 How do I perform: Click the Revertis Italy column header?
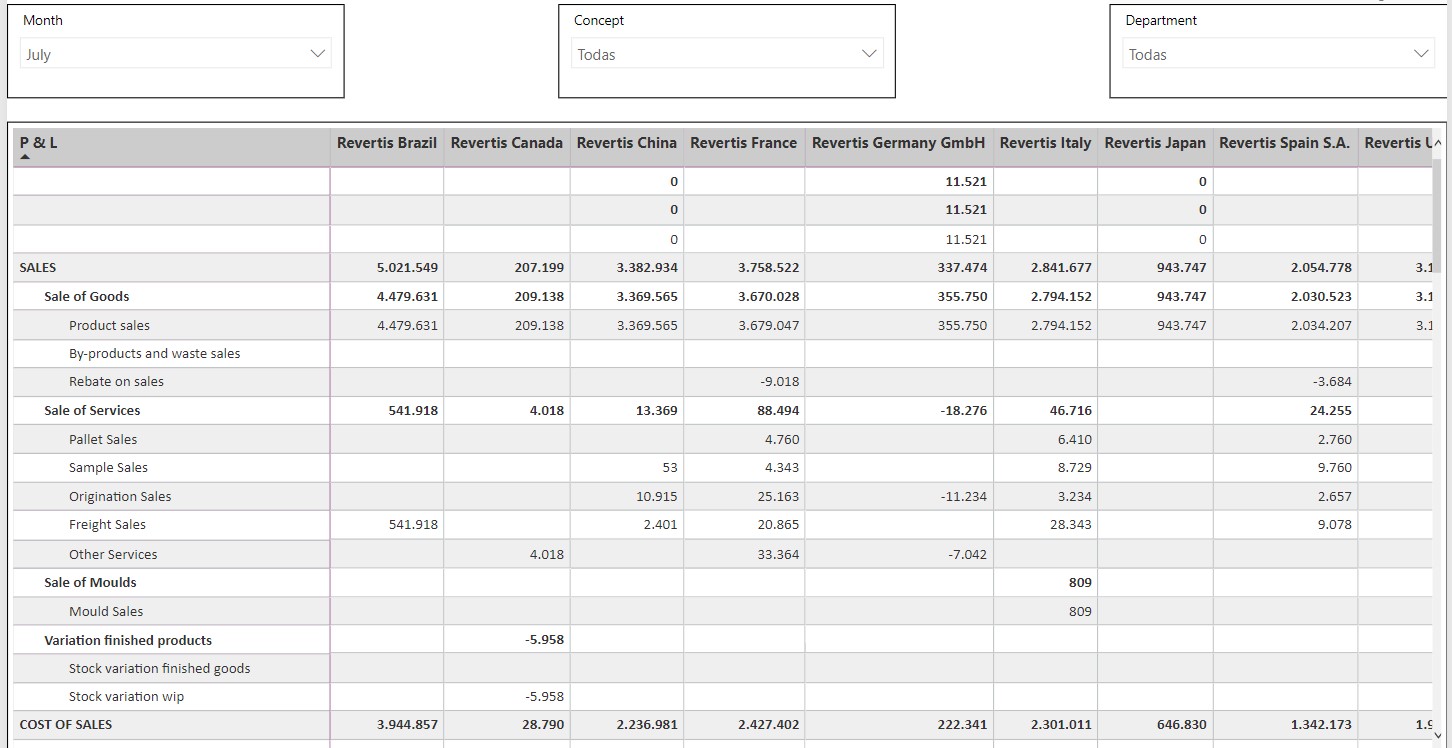(1045, 143)
